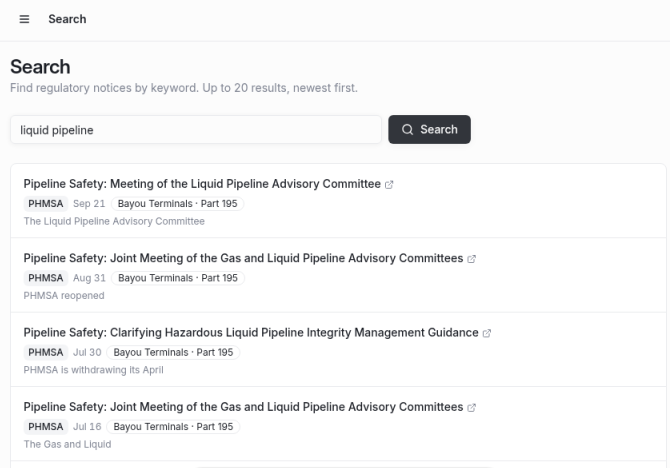Viewport: 670px width, 468px height.
Task: Click external link icon beside Integrity Management Guidance title
Action: pyautogui.click(x=487, y=333)
